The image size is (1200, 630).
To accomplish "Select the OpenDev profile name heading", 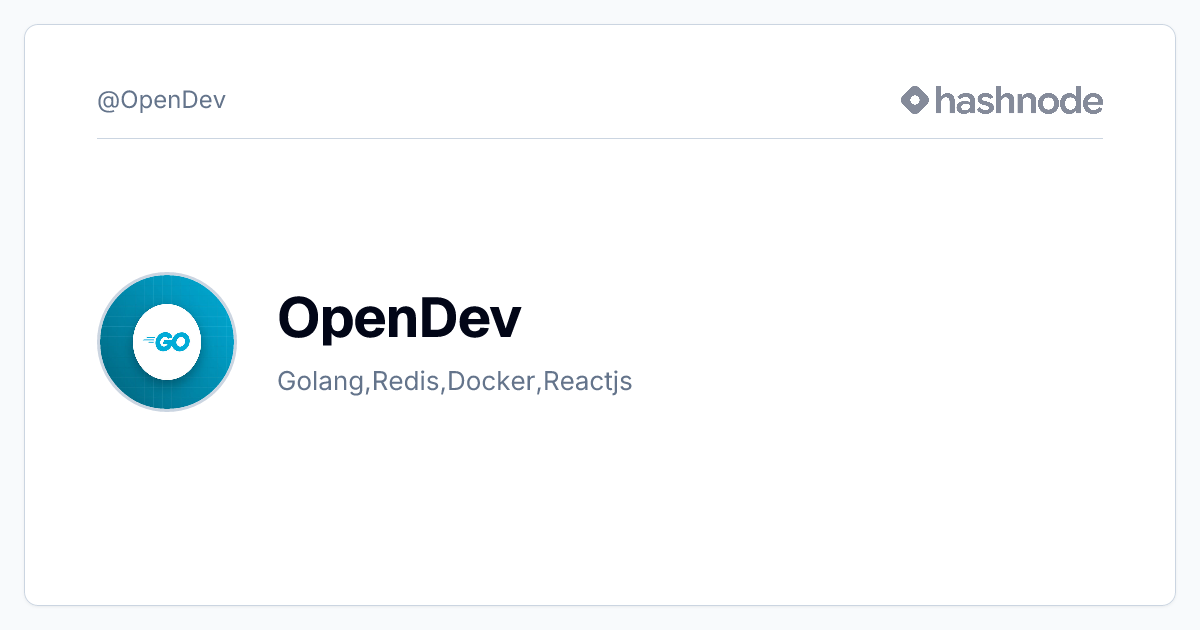I will [x=399, y=317].
